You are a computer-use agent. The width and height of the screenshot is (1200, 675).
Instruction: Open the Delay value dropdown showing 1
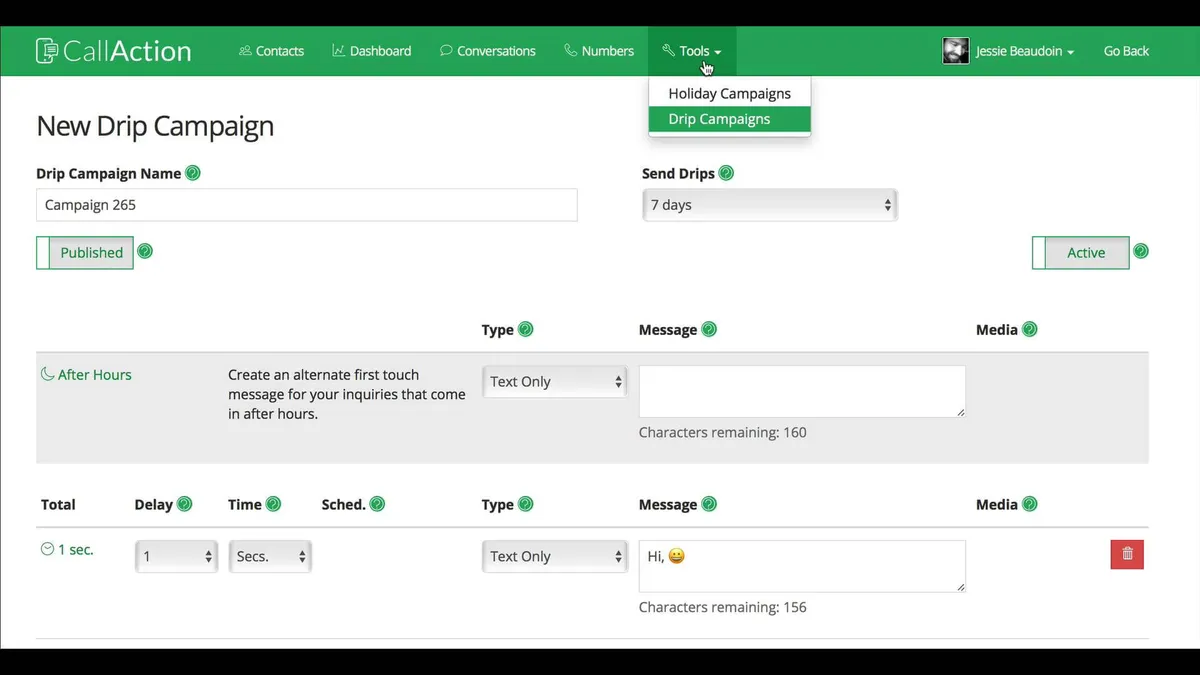click(176, 557)
